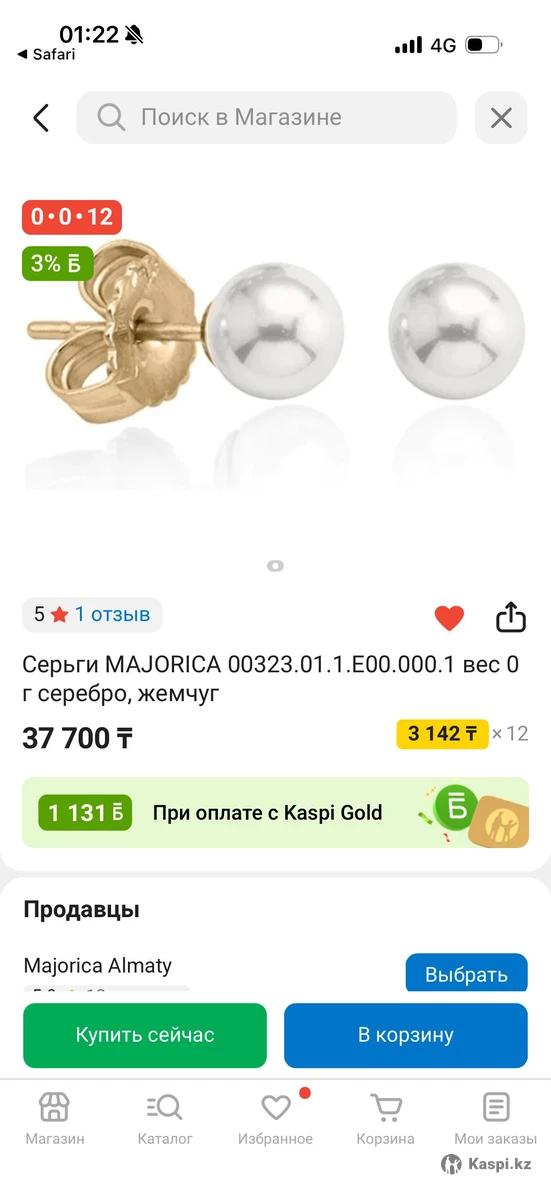Open the 1 отзыв reviews link
The height and width of the screenshot is (1200, 551).
[112, 614]
